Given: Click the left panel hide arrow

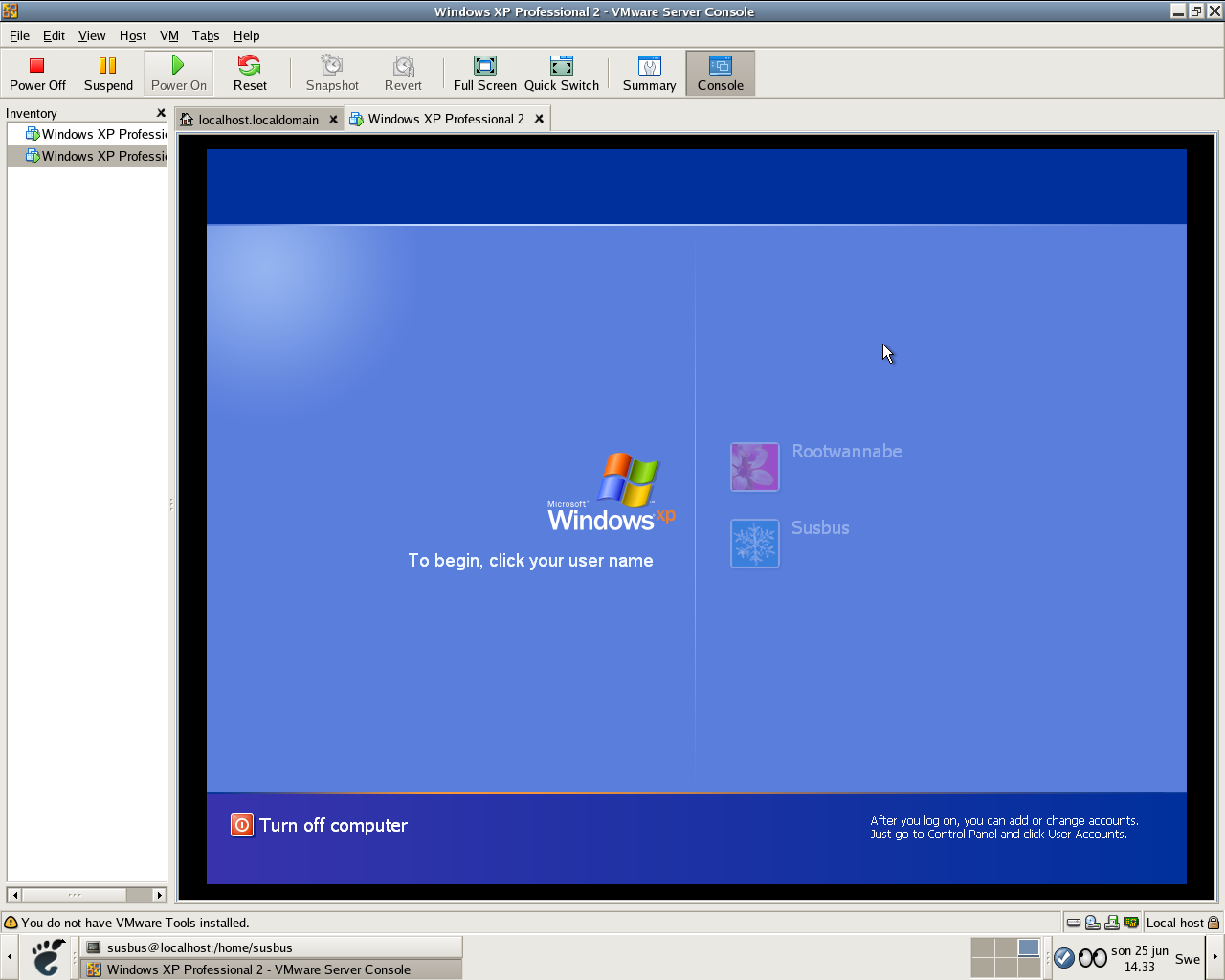Looking at the screenshot, I should tap(10, 957).
